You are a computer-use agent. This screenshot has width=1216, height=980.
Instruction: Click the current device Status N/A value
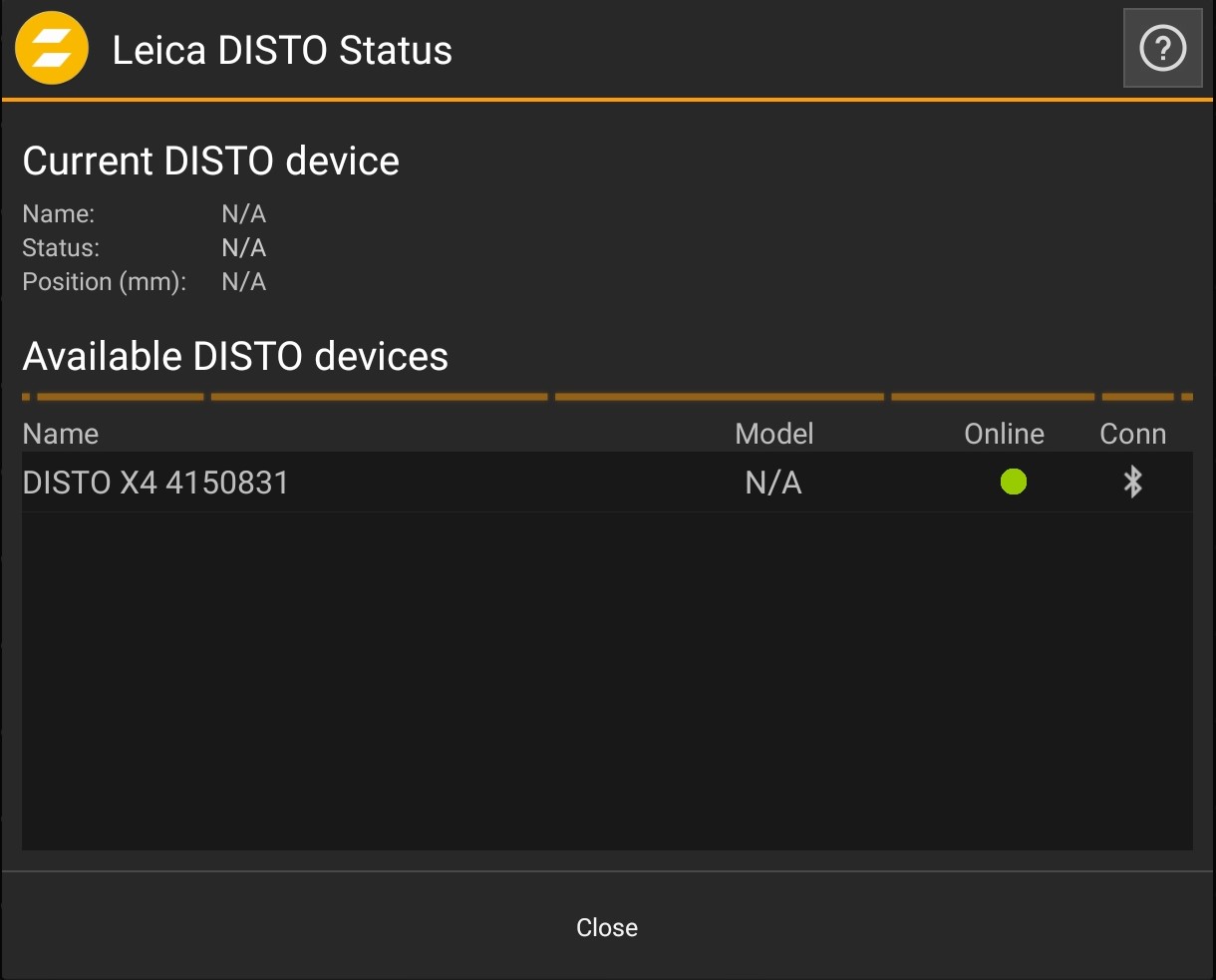pos(244,247)
